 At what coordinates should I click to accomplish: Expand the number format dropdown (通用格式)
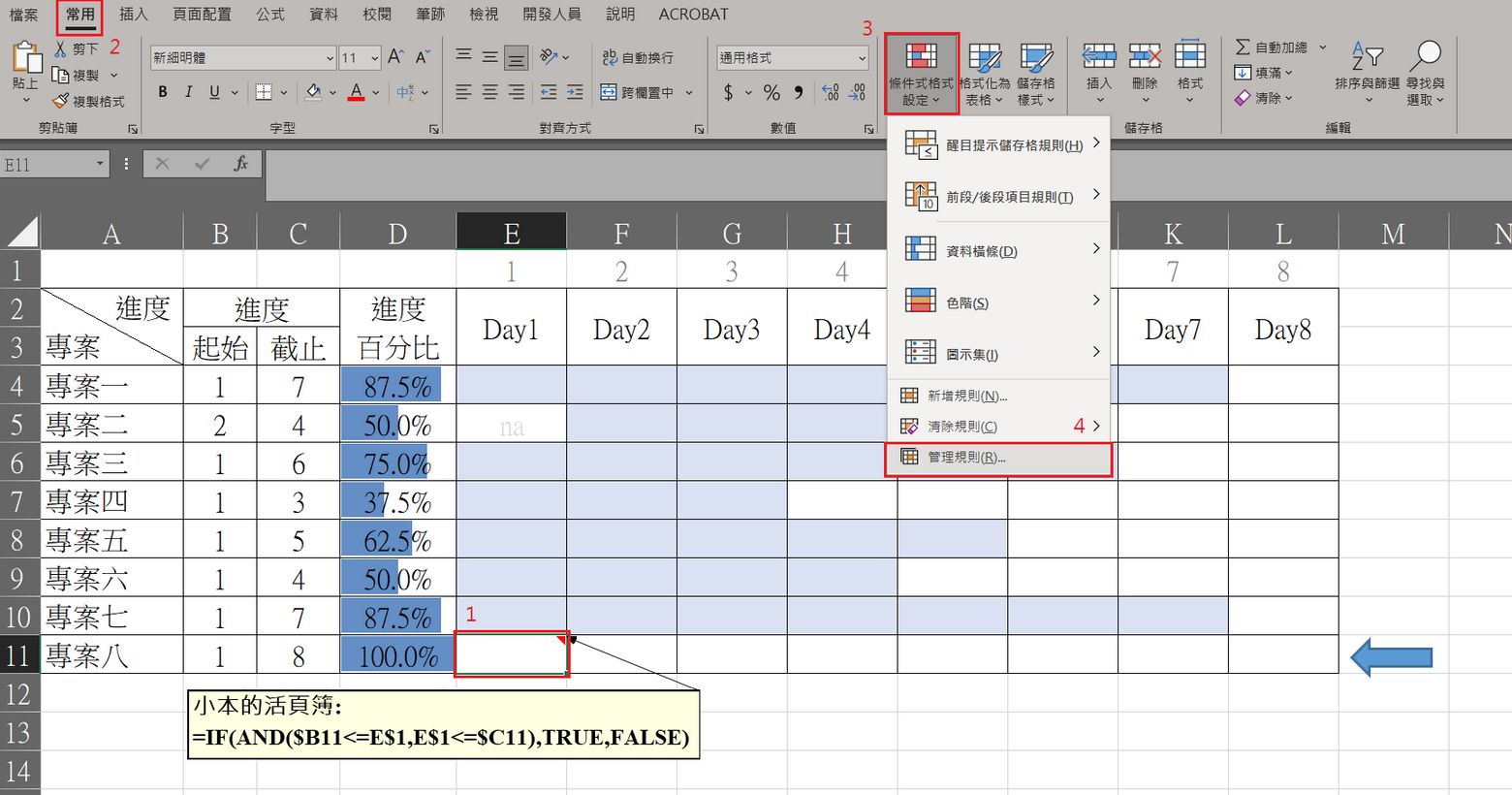click(862, 58)
